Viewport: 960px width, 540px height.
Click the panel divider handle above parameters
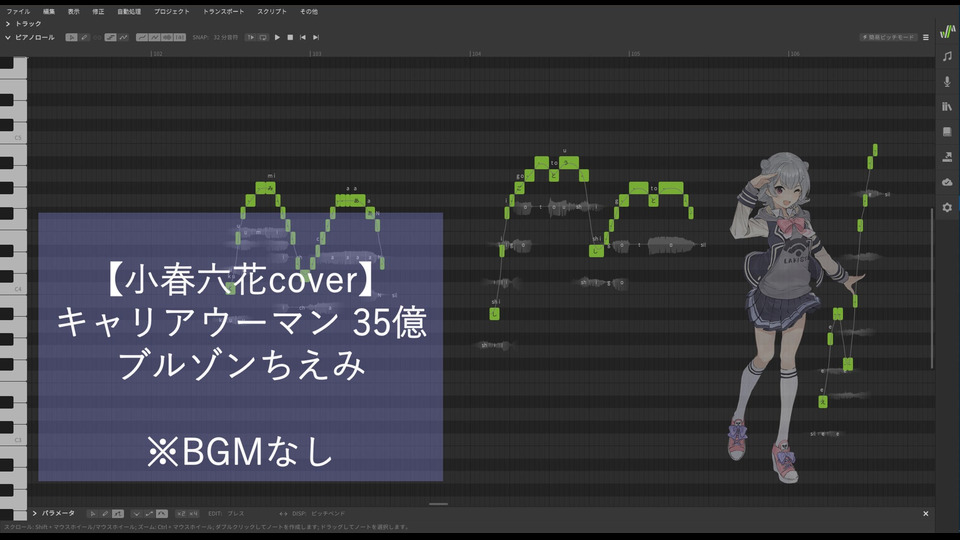438,504
